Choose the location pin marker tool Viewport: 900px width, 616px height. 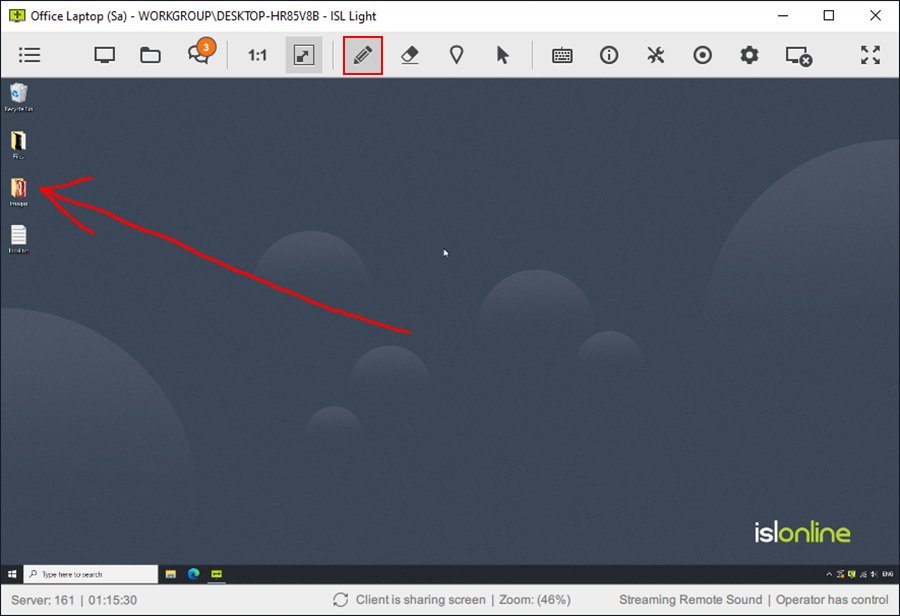tap(456, 55)
